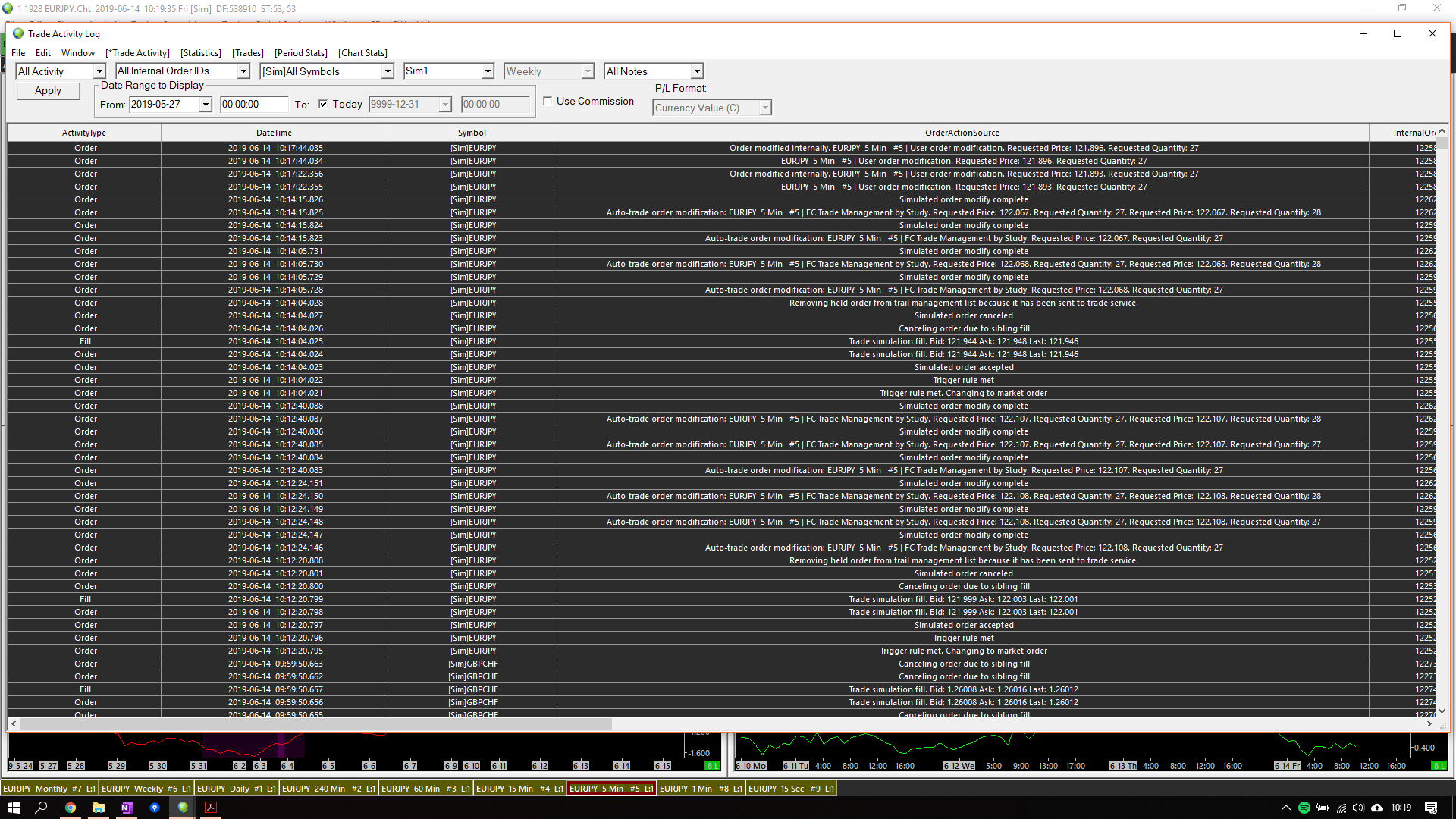Open the All Internal Order IDs dropdown
The image size is (1456, 819).
point(243,71)
